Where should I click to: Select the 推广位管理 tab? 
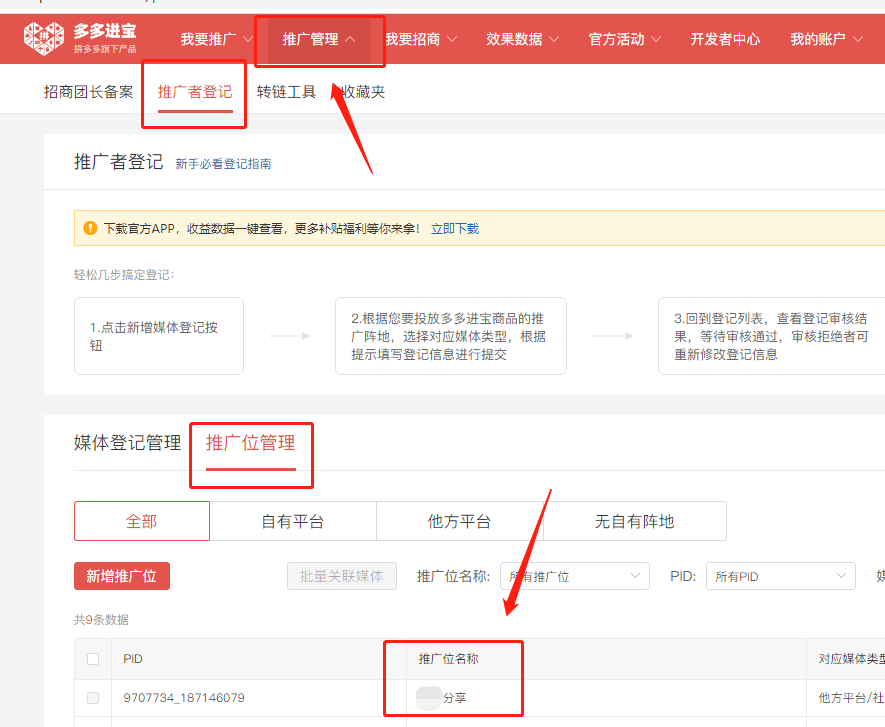[251, 443]
